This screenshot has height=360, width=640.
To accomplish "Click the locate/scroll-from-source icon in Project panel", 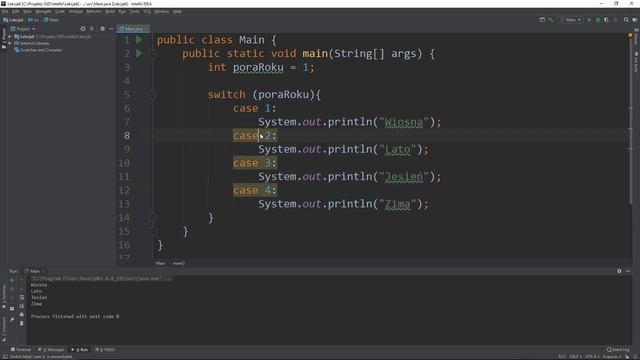I will [83, 29].
